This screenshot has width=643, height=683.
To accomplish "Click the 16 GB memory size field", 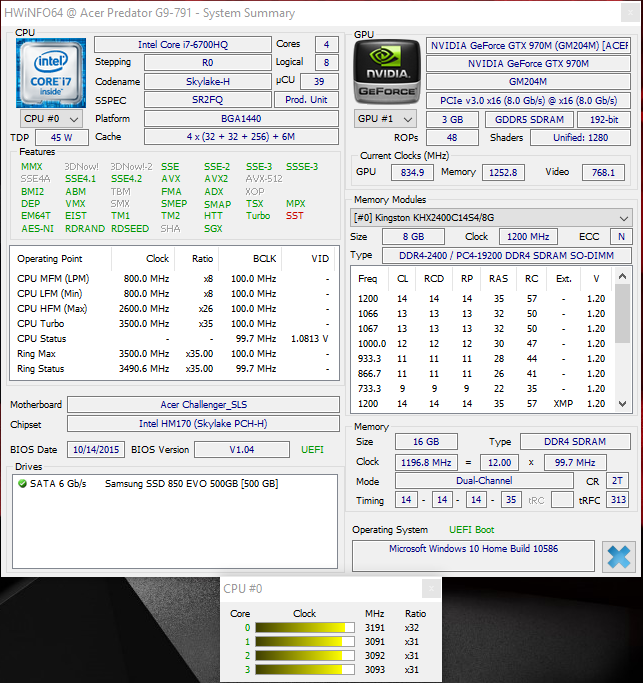I will (x=426, y=442).
